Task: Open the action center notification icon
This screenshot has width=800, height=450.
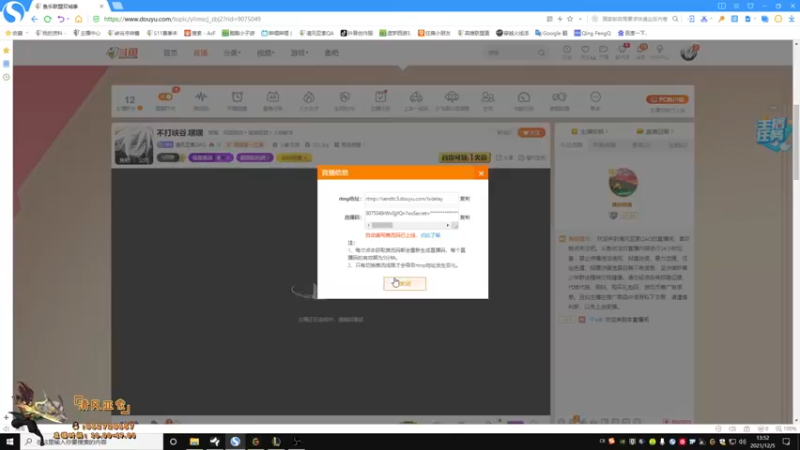Action: (786, 441)
